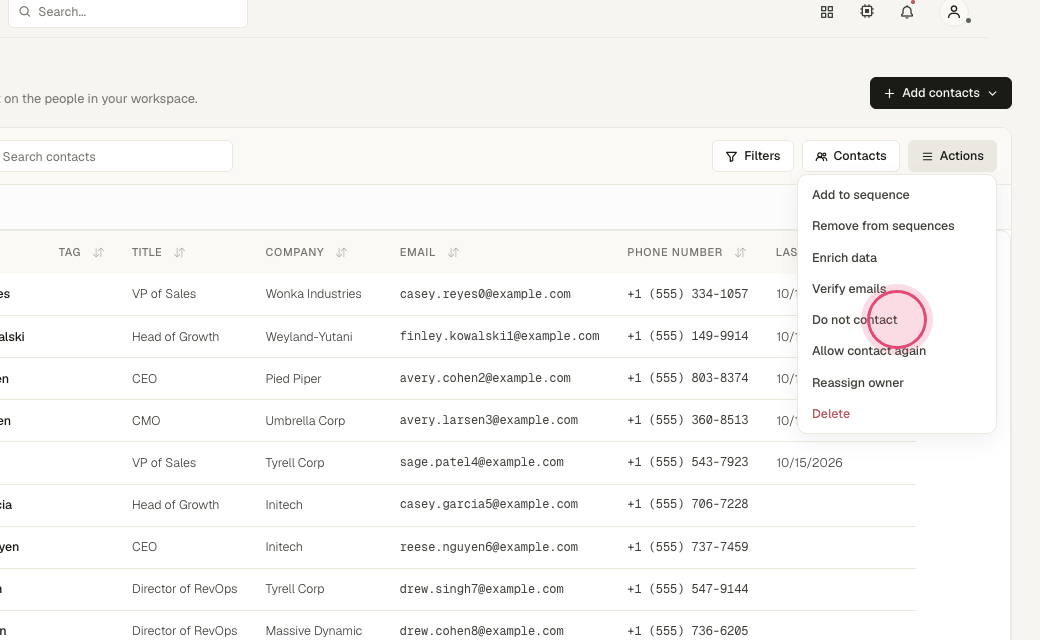Viewport: 1040px width, 640px height.
Task: Click email avery.cohen2@example.com
Action: [x=485, y=378]
